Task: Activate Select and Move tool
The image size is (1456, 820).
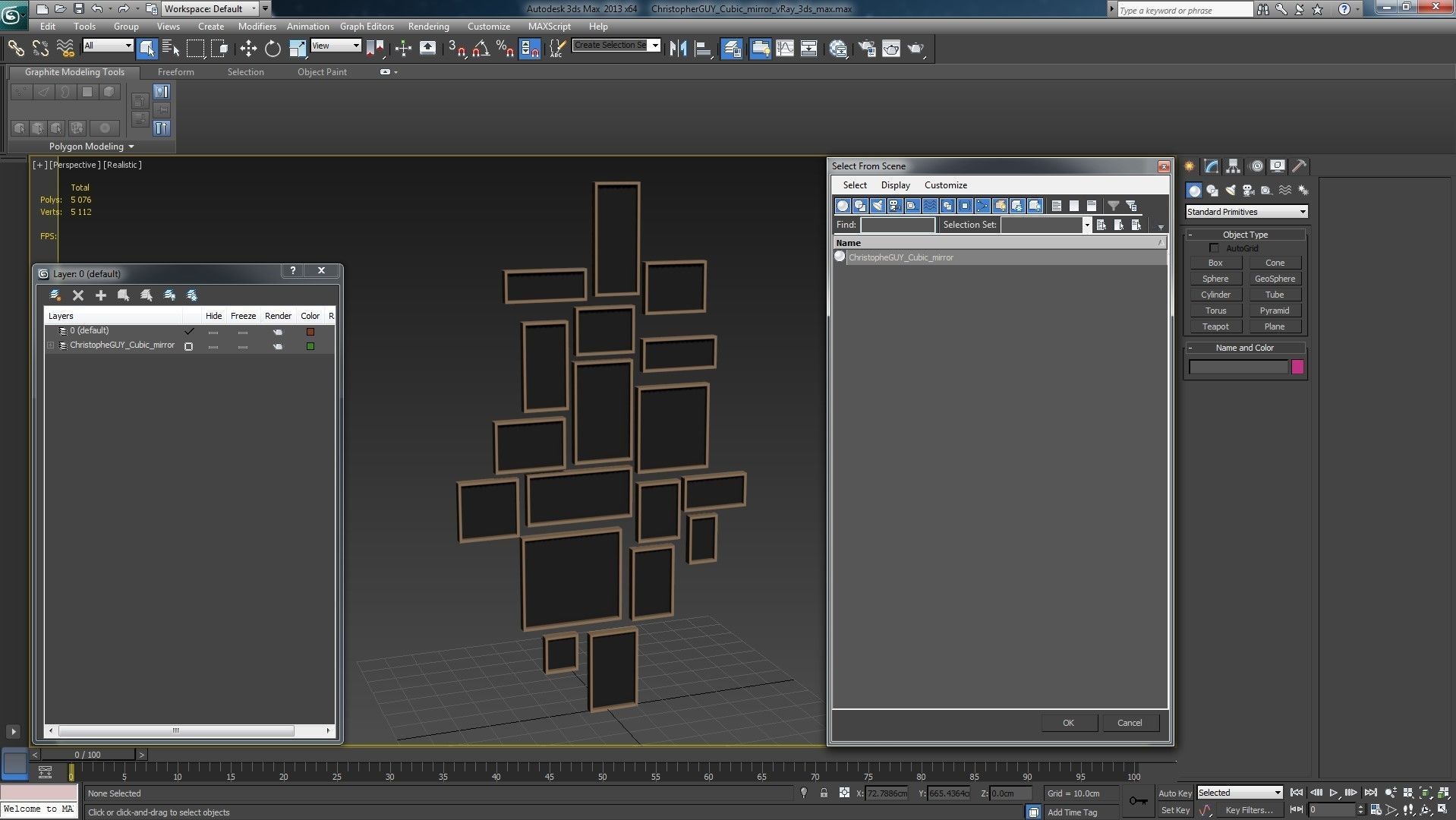Action: [x=248, y=49]
